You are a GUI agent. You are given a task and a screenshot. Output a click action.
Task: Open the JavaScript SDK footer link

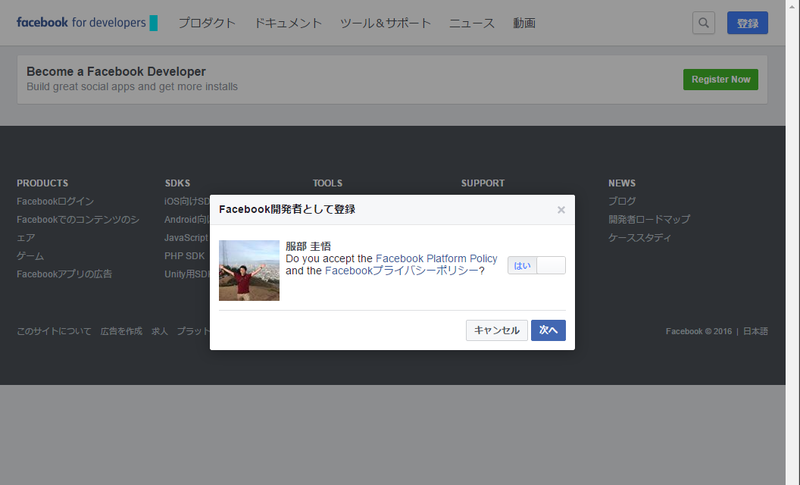[x=187, y=238]
